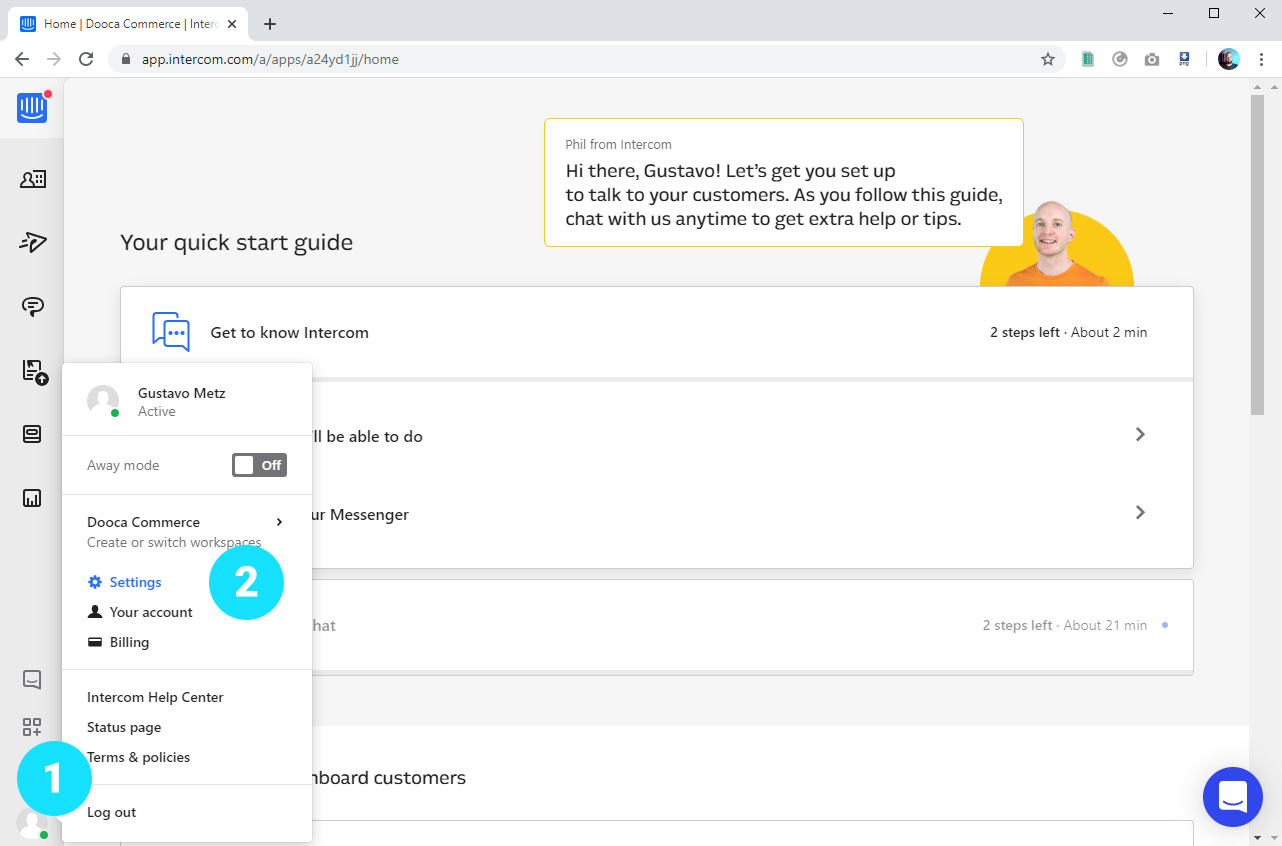Open a new browser tab

[270, 24]
